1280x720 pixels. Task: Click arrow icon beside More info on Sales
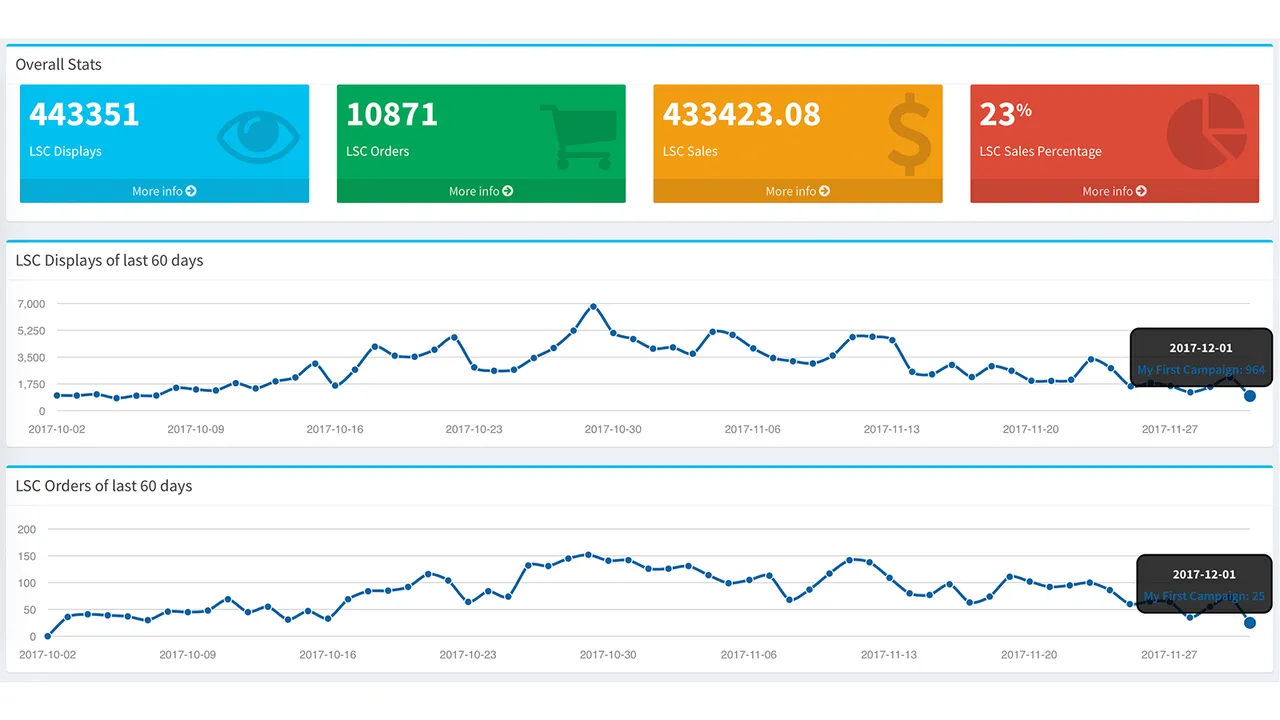[825, 191]
